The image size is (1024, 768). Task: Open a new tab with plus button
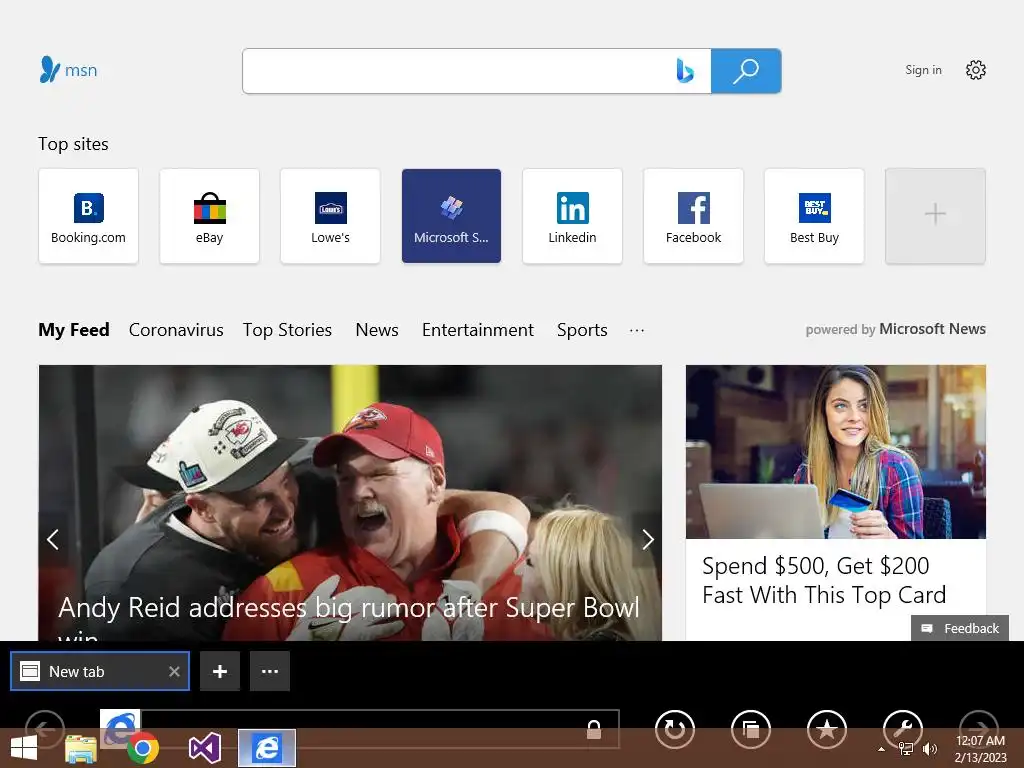click(220, 671)
